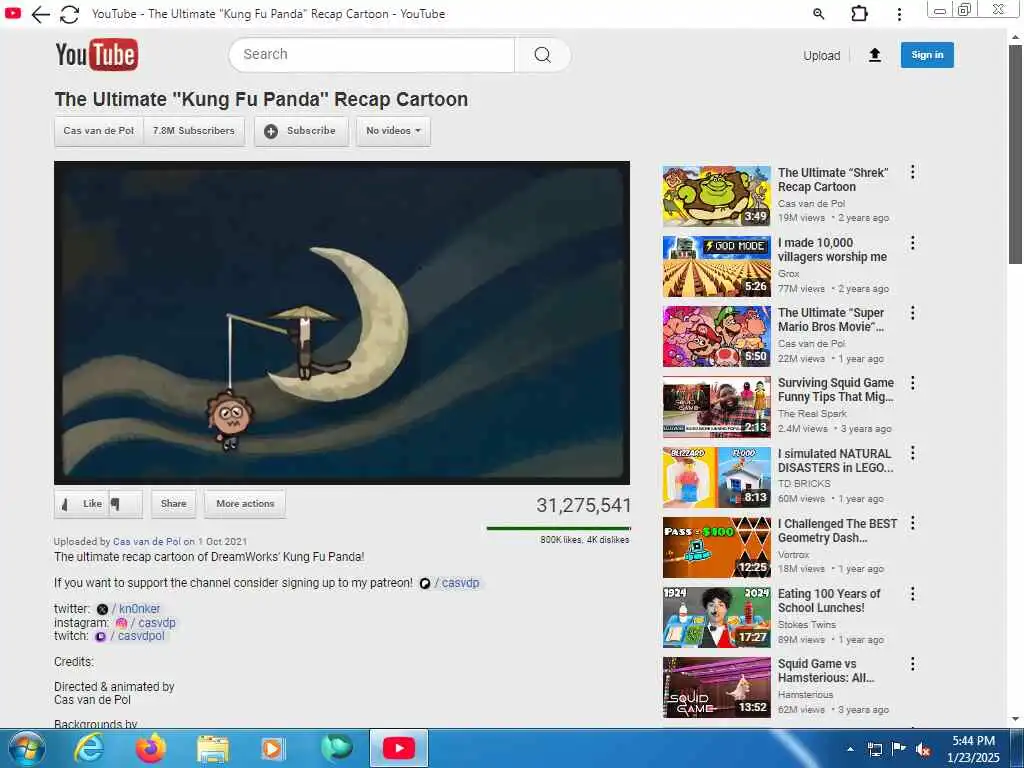
Task: Click the Upload text link
Action: 822,56
